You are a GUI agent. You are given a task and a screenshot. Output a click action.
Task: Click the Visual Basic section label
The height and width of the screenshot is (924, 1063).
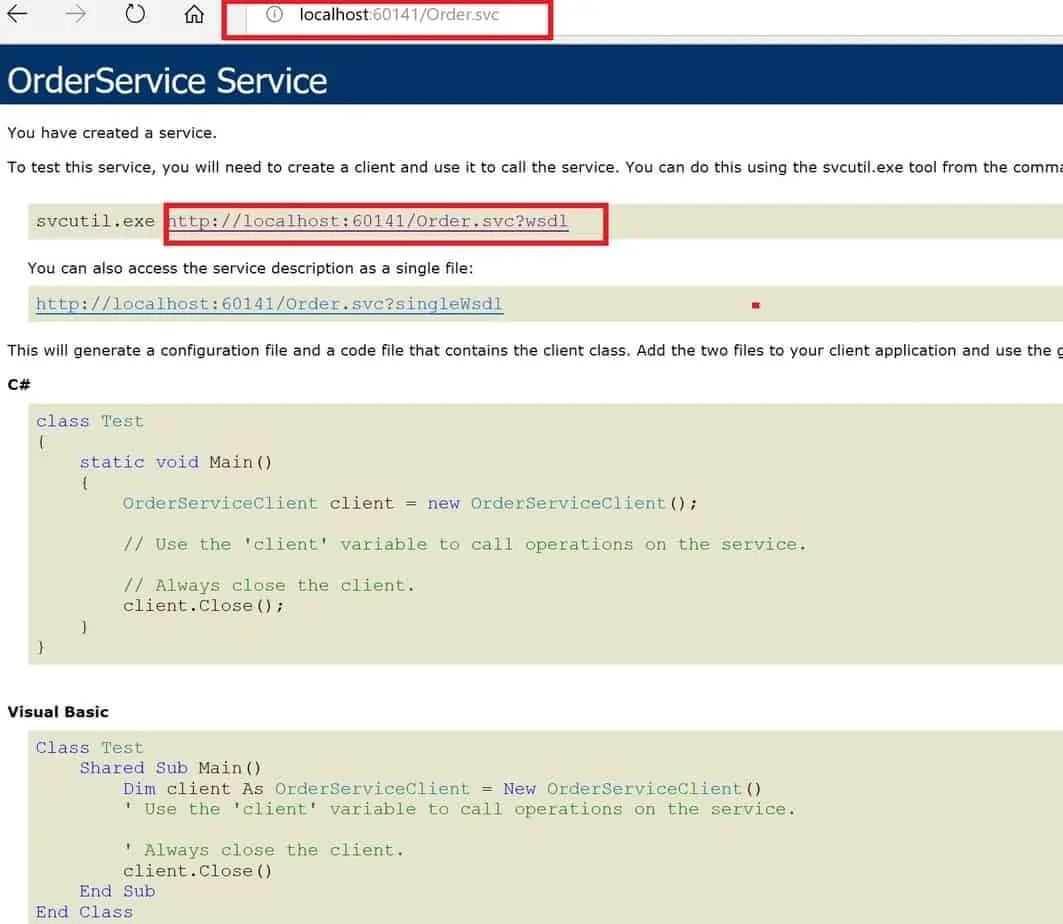(x=58, y=711)
